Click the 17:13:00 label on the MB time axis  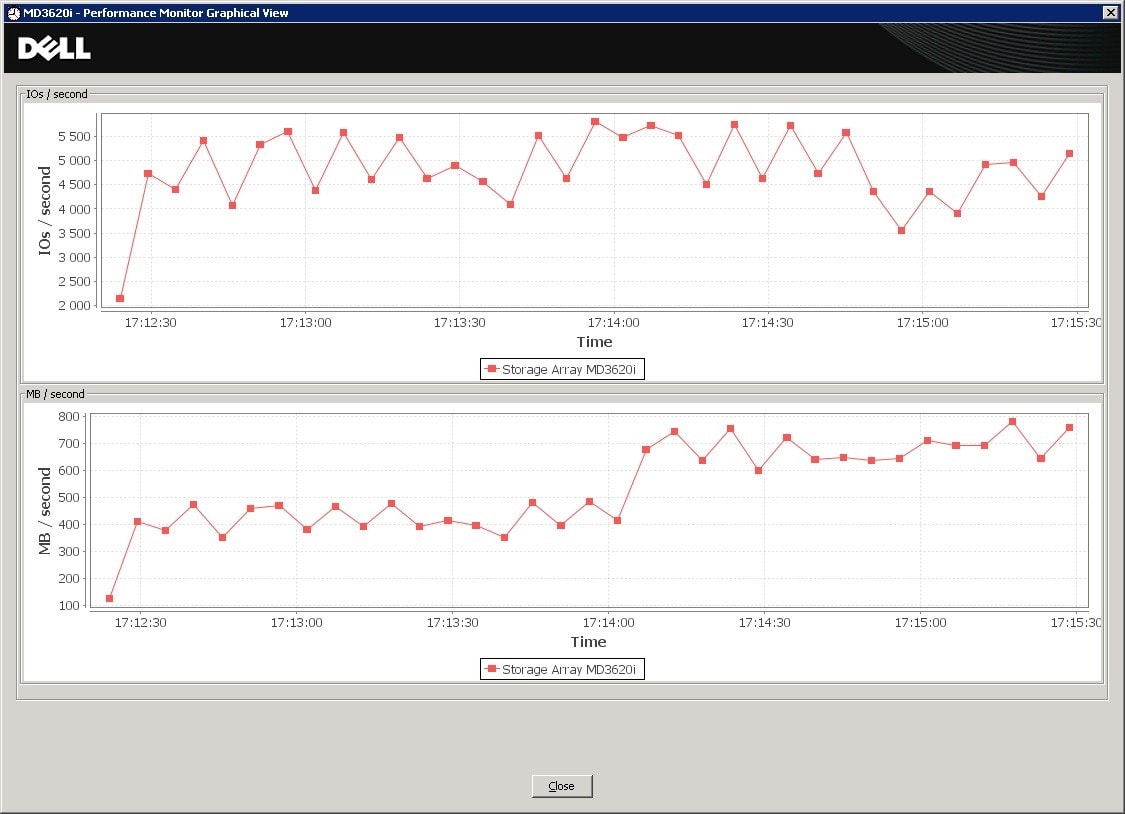coord(296,622)
